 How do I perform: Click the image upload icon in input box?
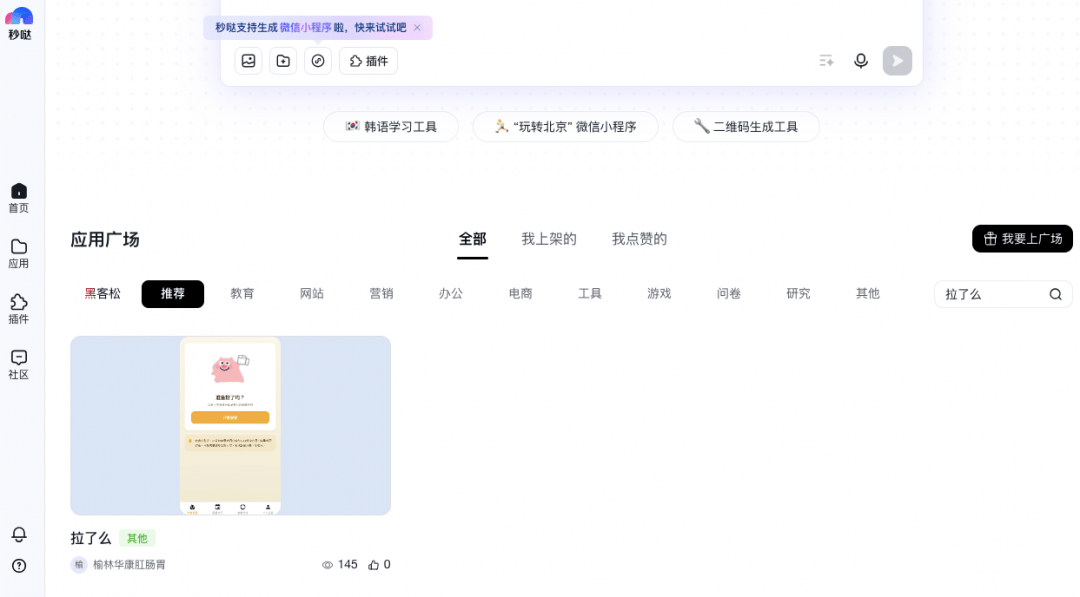click(248, 61)
